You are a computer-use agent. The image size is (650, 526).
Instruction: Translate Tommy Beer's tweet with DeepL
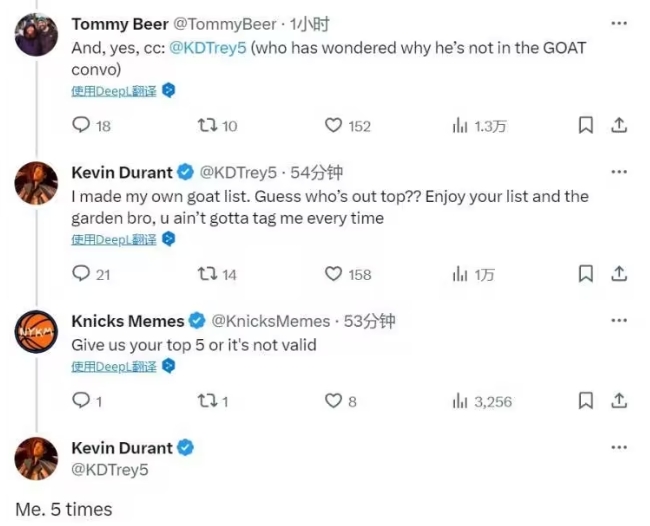(x=114, y=91)
